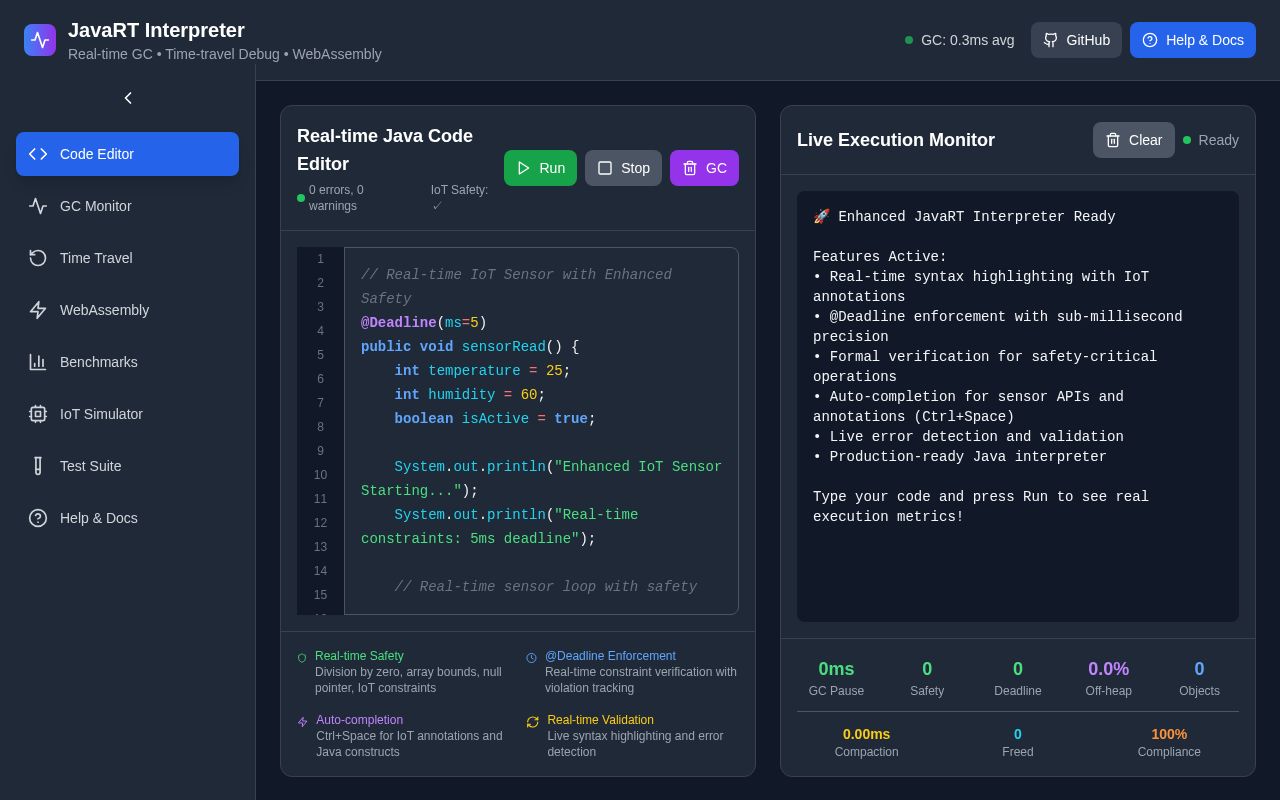This screenshot has height=800, width=1280.
Task: Click the @Deadline Enforcement clock icon
Action: (532, 658)
